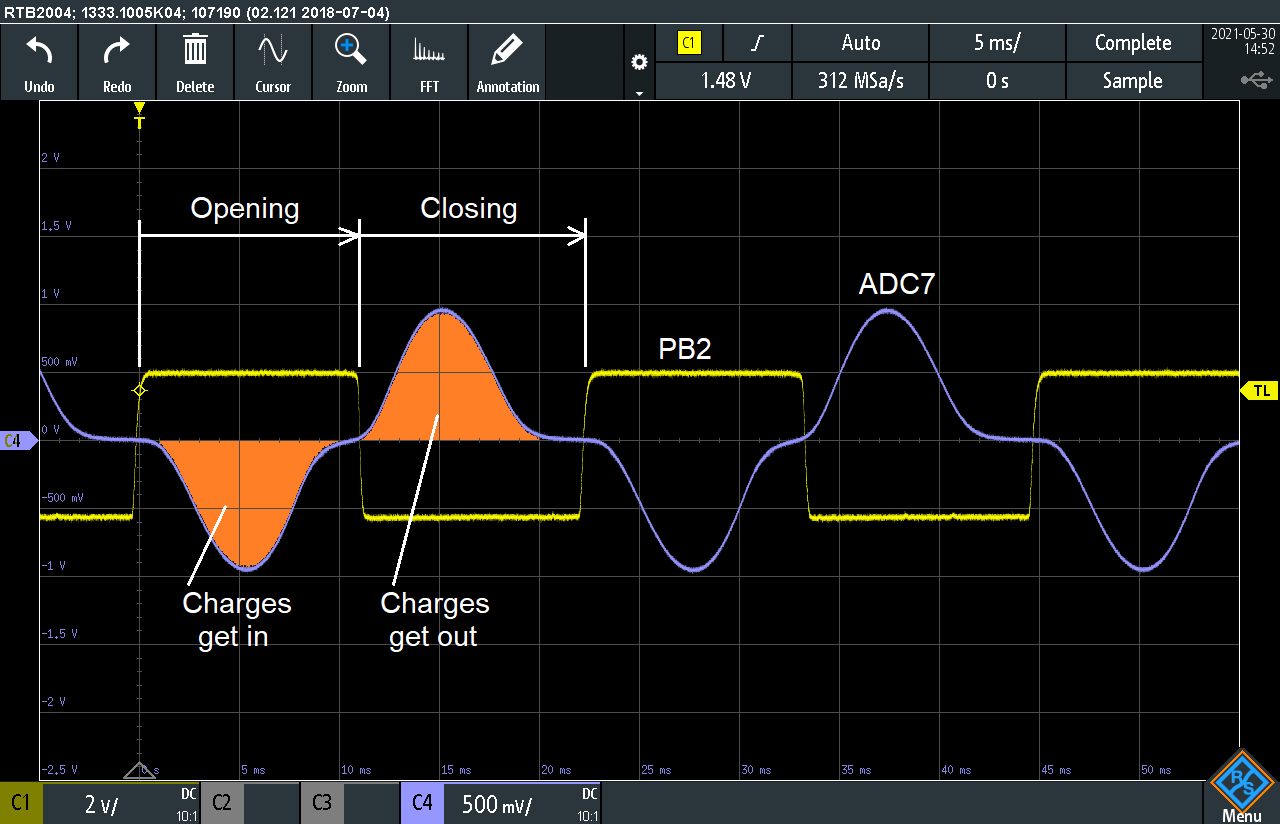Click the Sample acquisition mode field
The image size is (1280, 824).
click(1132, 81)
